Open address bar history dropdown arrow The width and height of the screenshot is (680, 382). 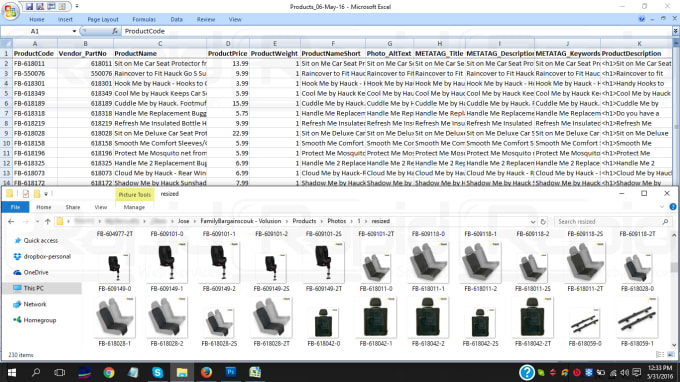[533, 222]
